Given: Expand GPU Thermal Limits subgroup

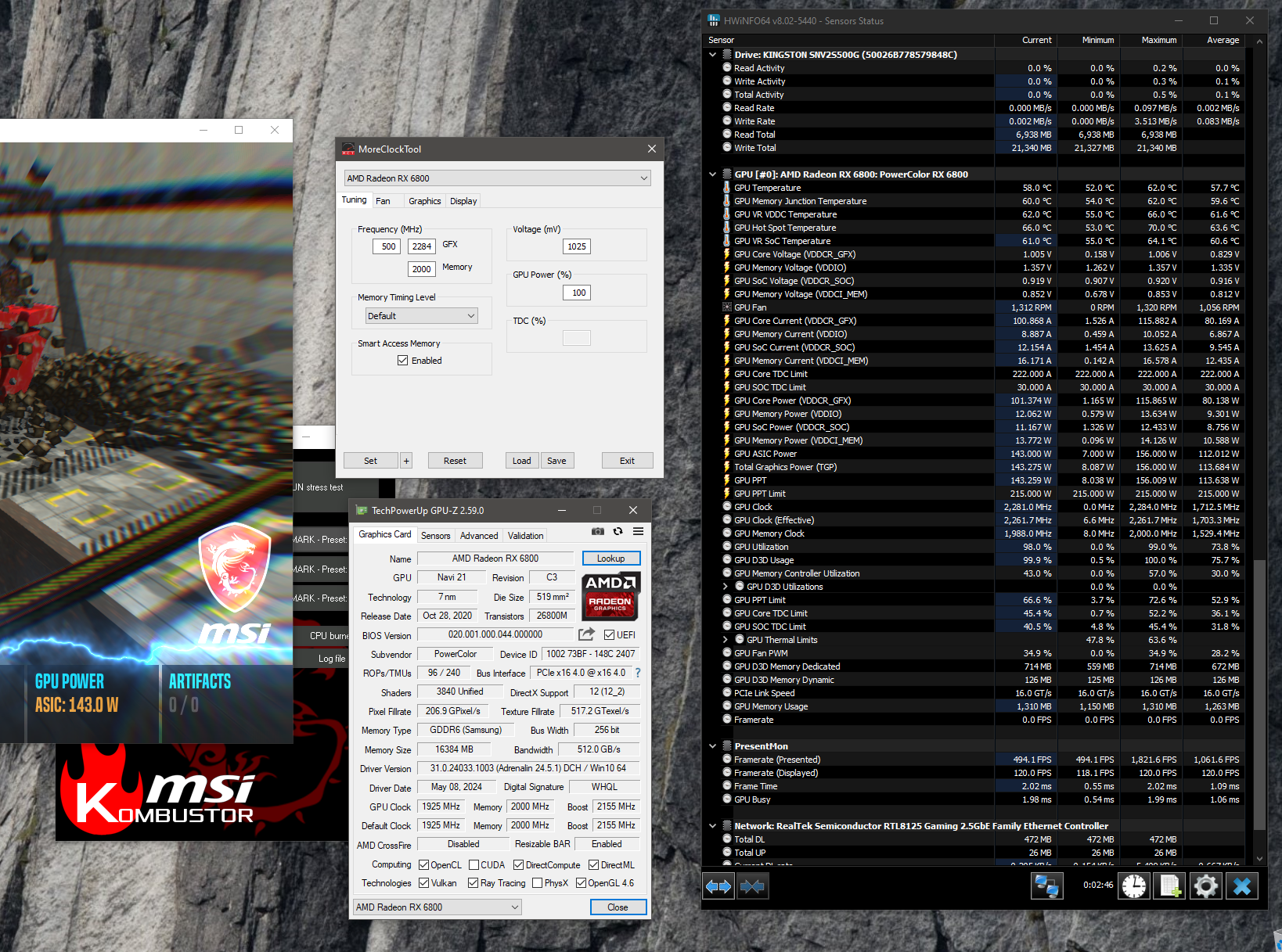Looking at the screenshot, I should click(x=725, y=640).
